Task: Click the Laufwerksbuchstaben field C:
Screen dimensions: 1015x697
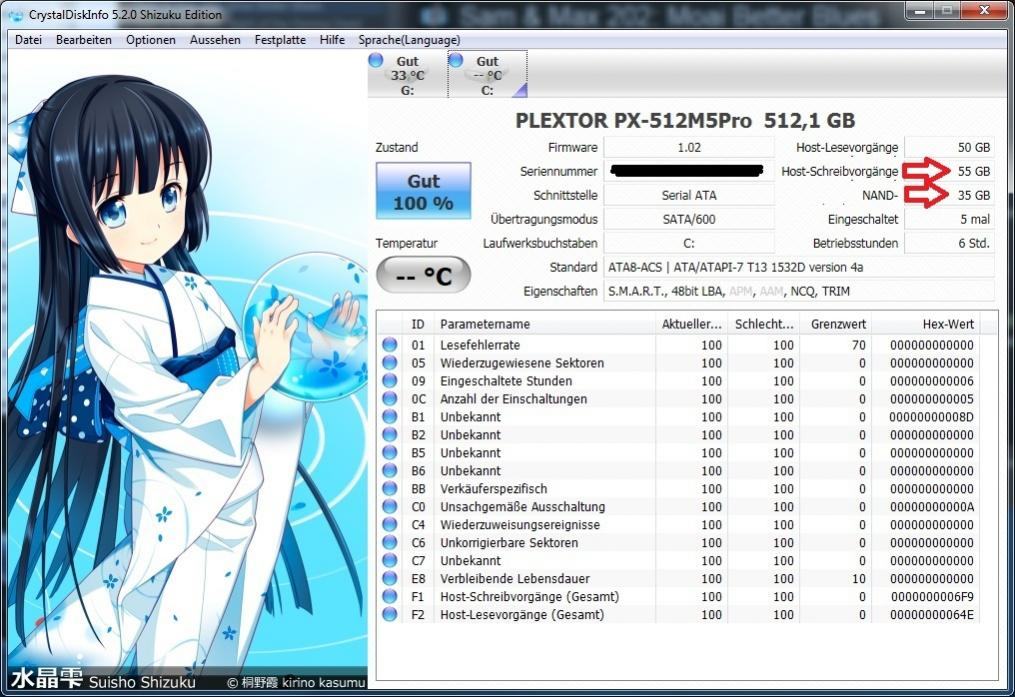Action: (x=689, y=243)
